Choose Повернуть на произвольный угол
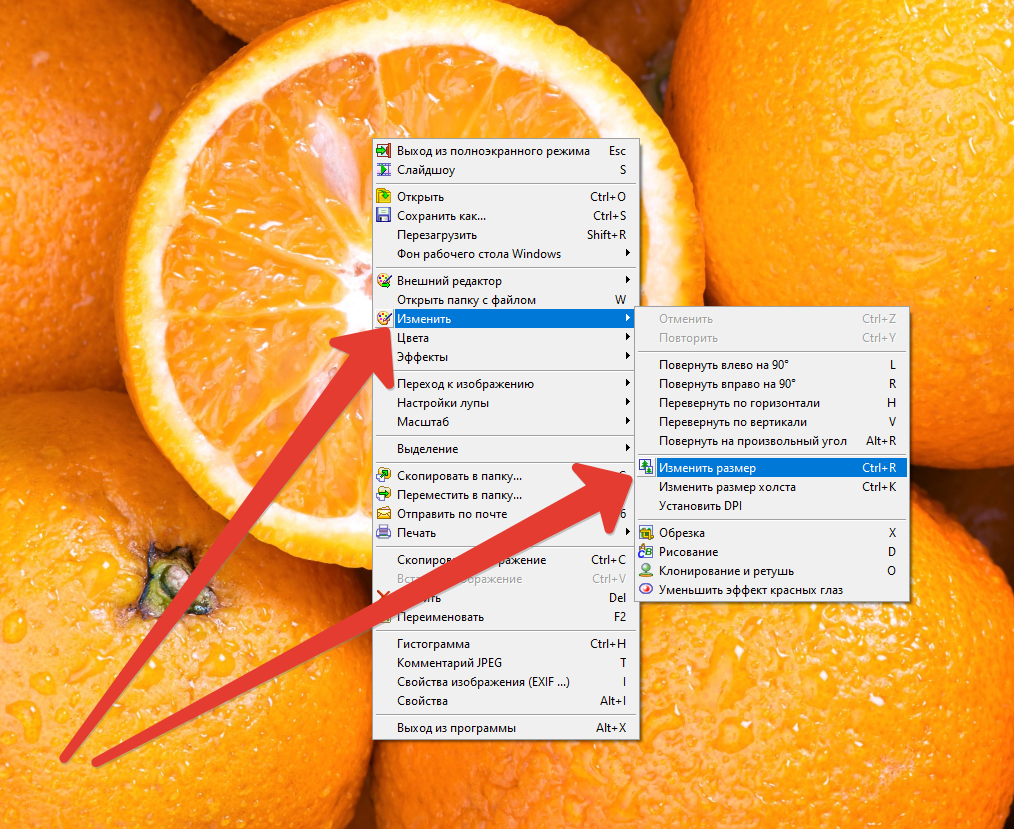The image size is (1014, 829). [772, 441]
